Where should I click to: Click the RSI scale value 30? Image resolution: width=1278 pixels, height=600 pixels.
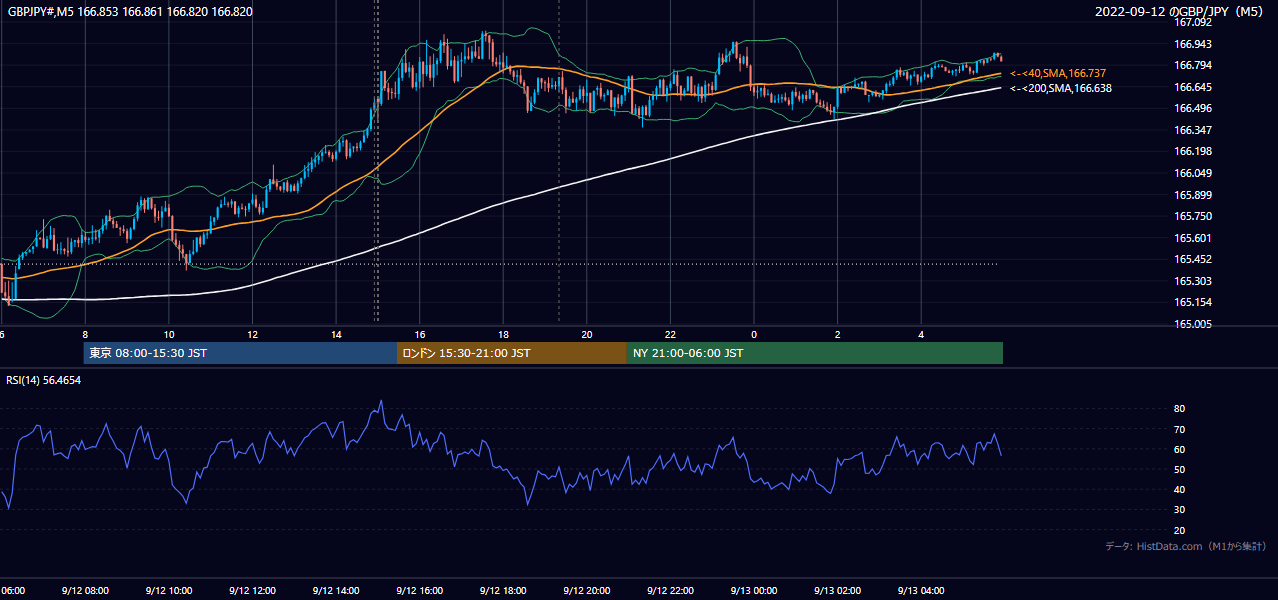(1180, 510)
